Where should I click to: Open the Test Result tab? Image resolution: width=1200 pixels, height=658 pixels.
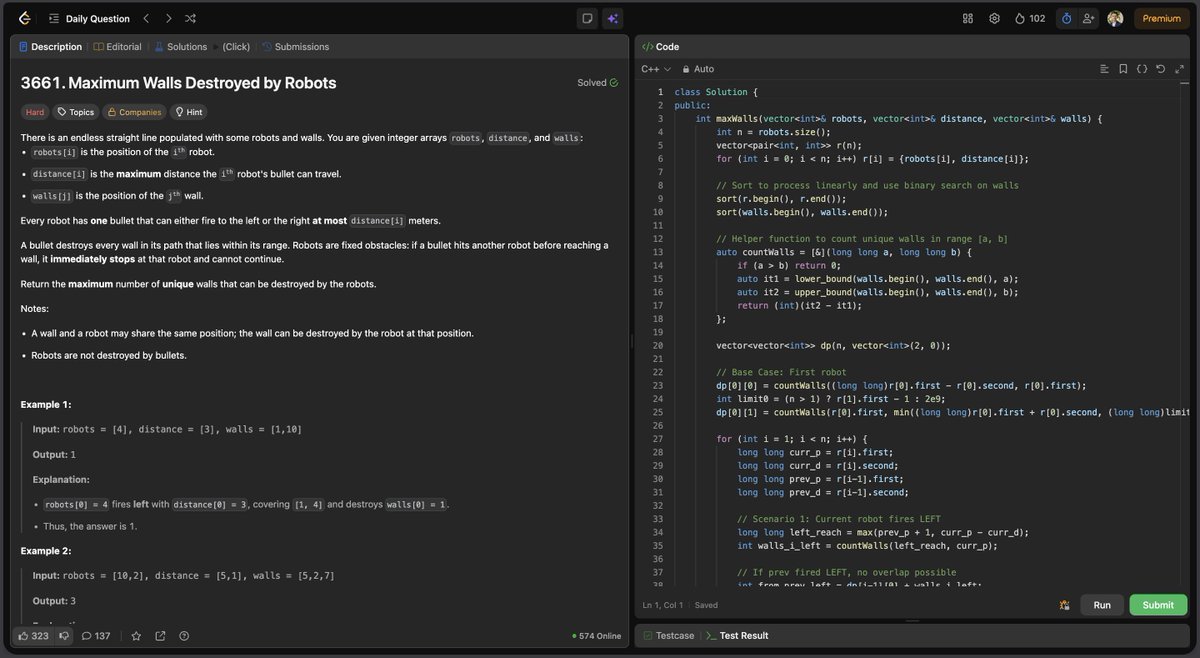pyautogui.click(x=737, y=636)
